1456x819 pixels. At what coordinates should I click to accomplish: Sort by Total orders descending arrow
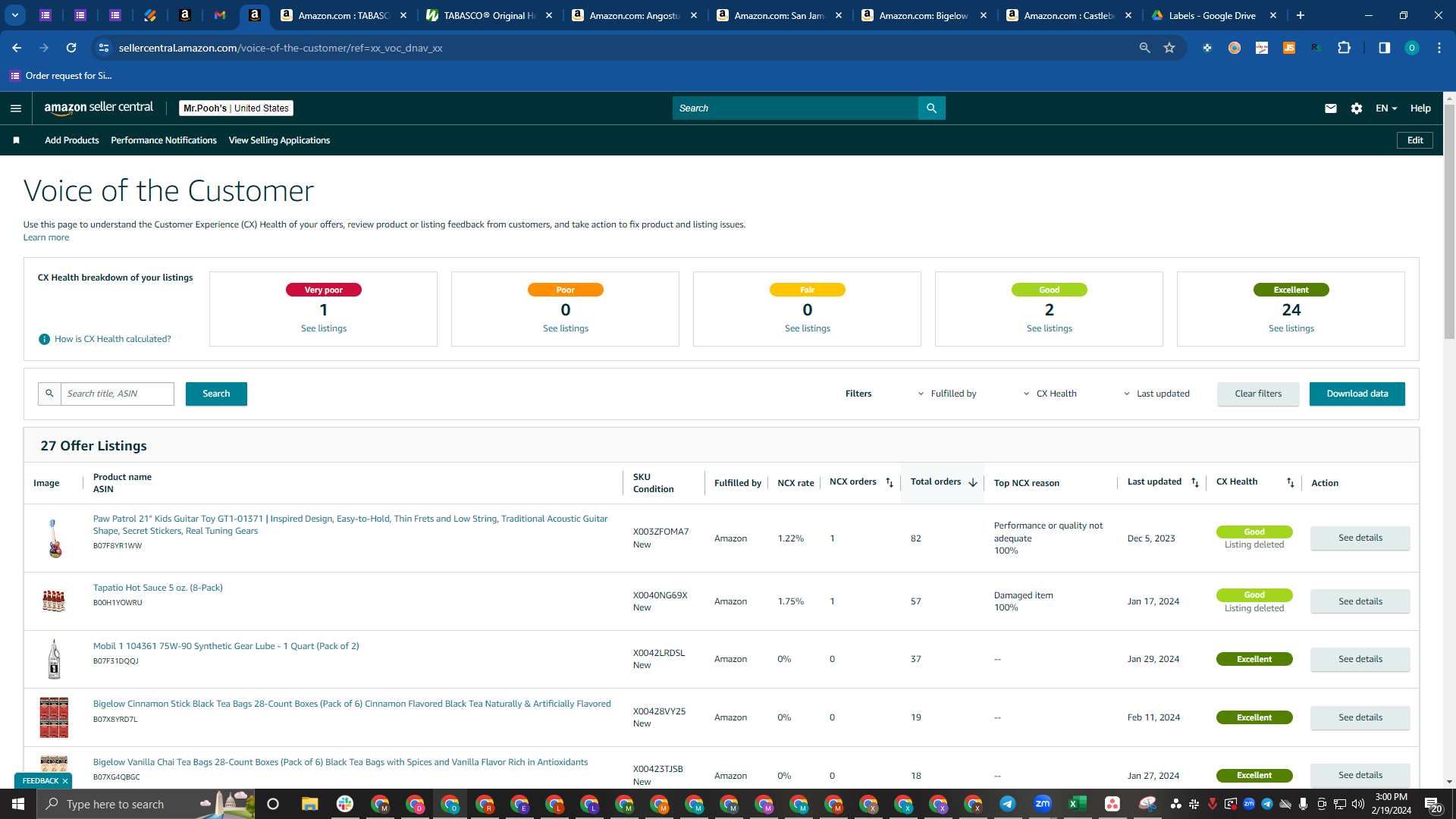973,482
